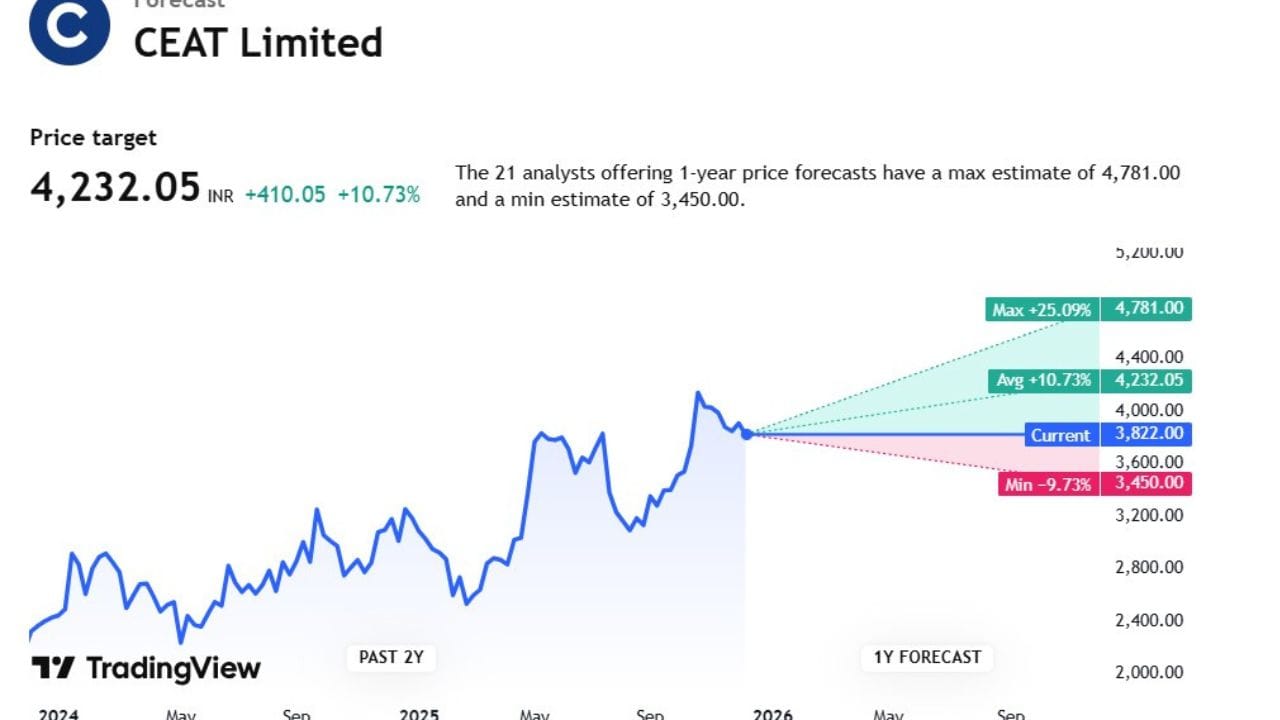Select the Avg +10.73% label
The image size is (1280, 720).
1043,381
